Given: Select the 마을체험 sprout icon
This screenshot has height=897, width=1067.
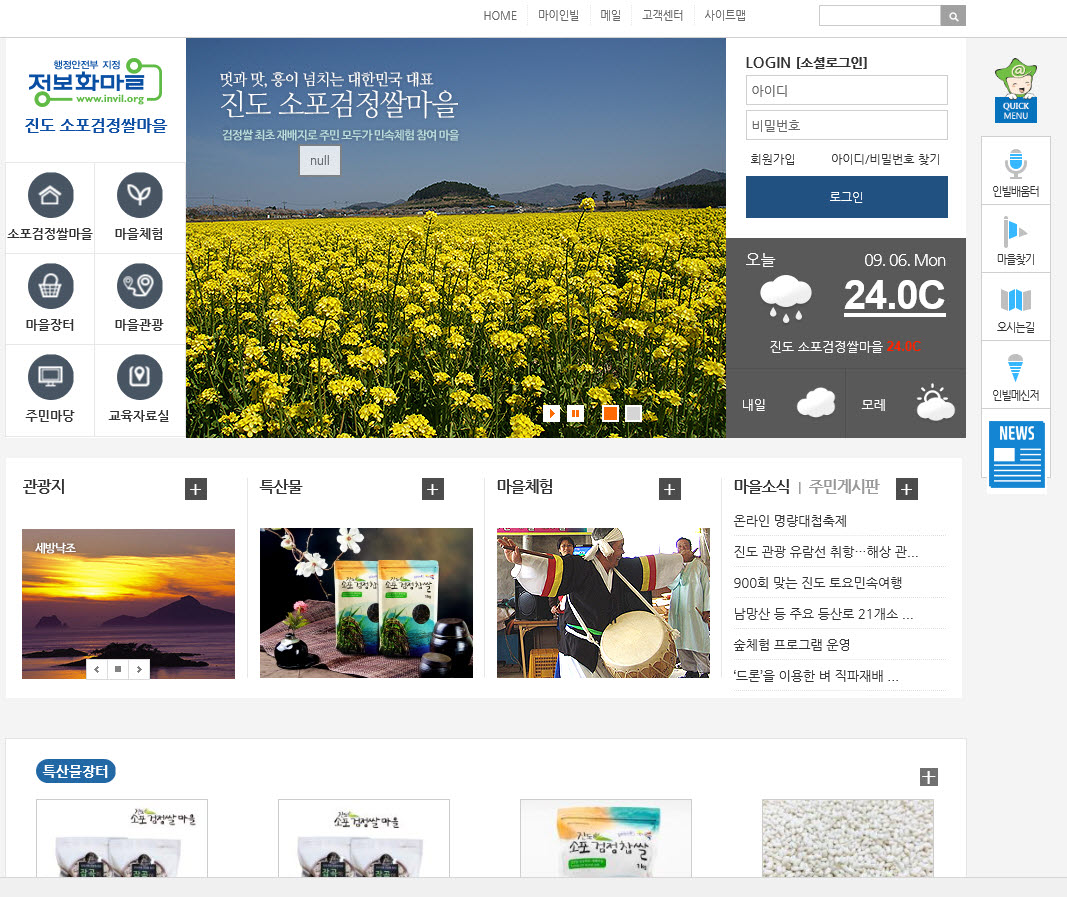Looking at the screenshot, I should (x=139, y=195).
